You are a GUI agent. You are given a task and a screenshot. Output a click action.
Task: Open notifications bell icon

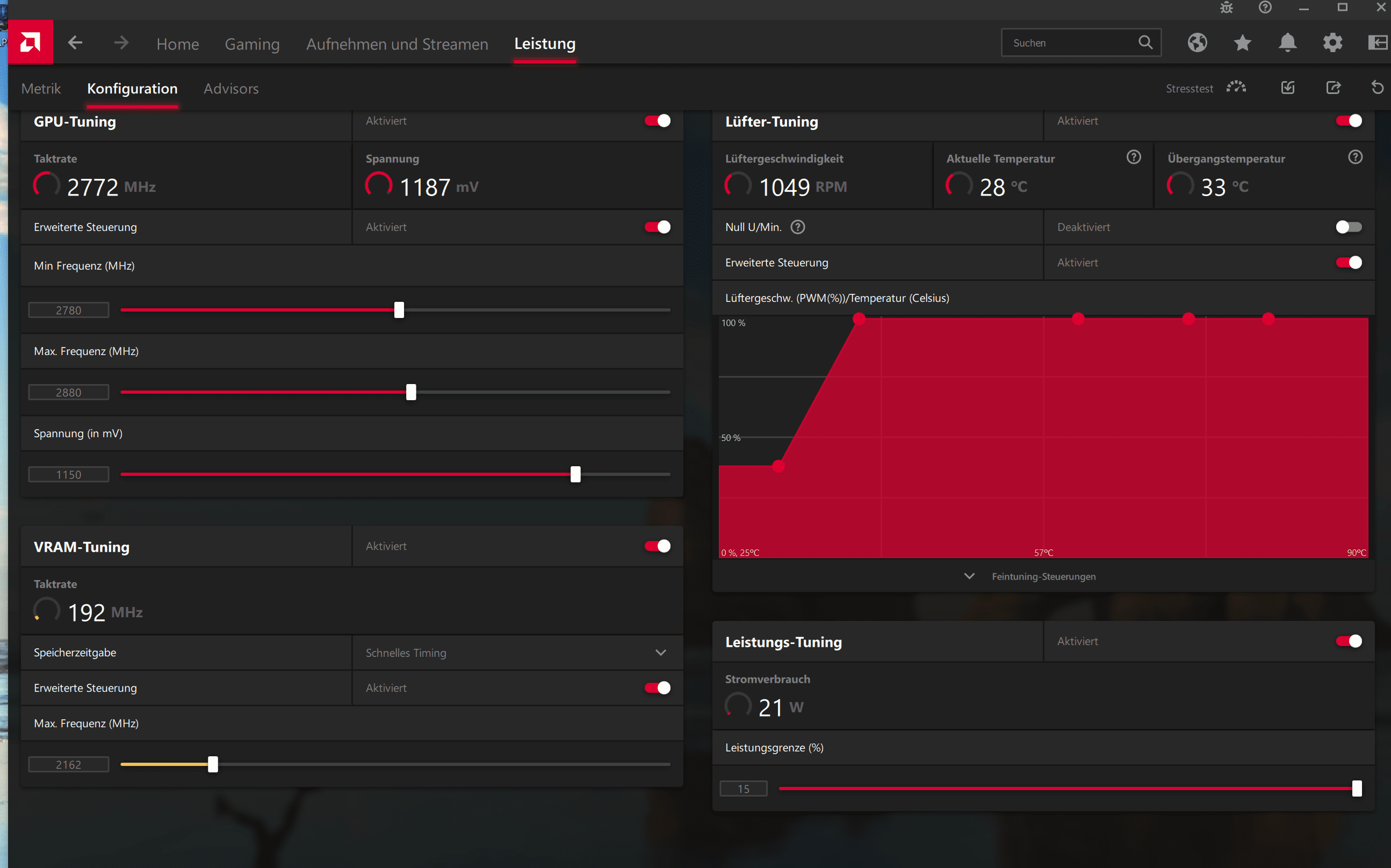[x=1288, y=42]
